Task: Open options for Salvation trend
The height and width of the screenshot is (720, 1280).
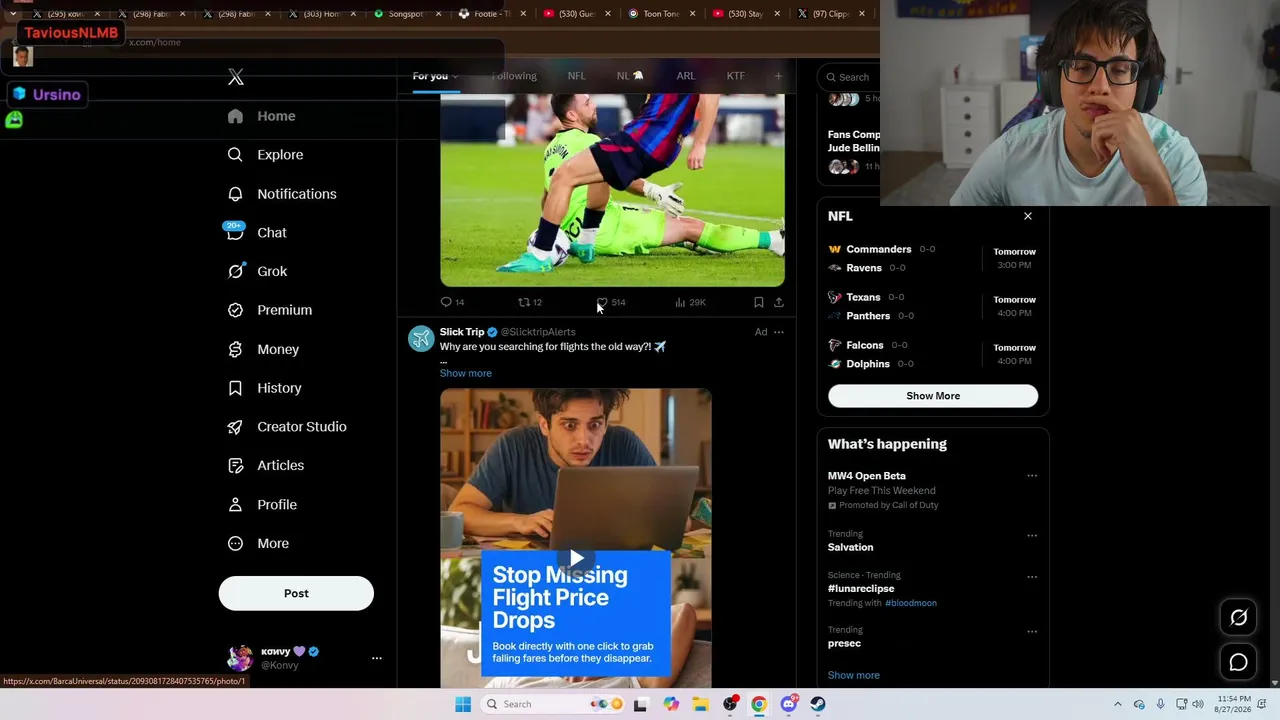Action: [x=1032, y=536]
